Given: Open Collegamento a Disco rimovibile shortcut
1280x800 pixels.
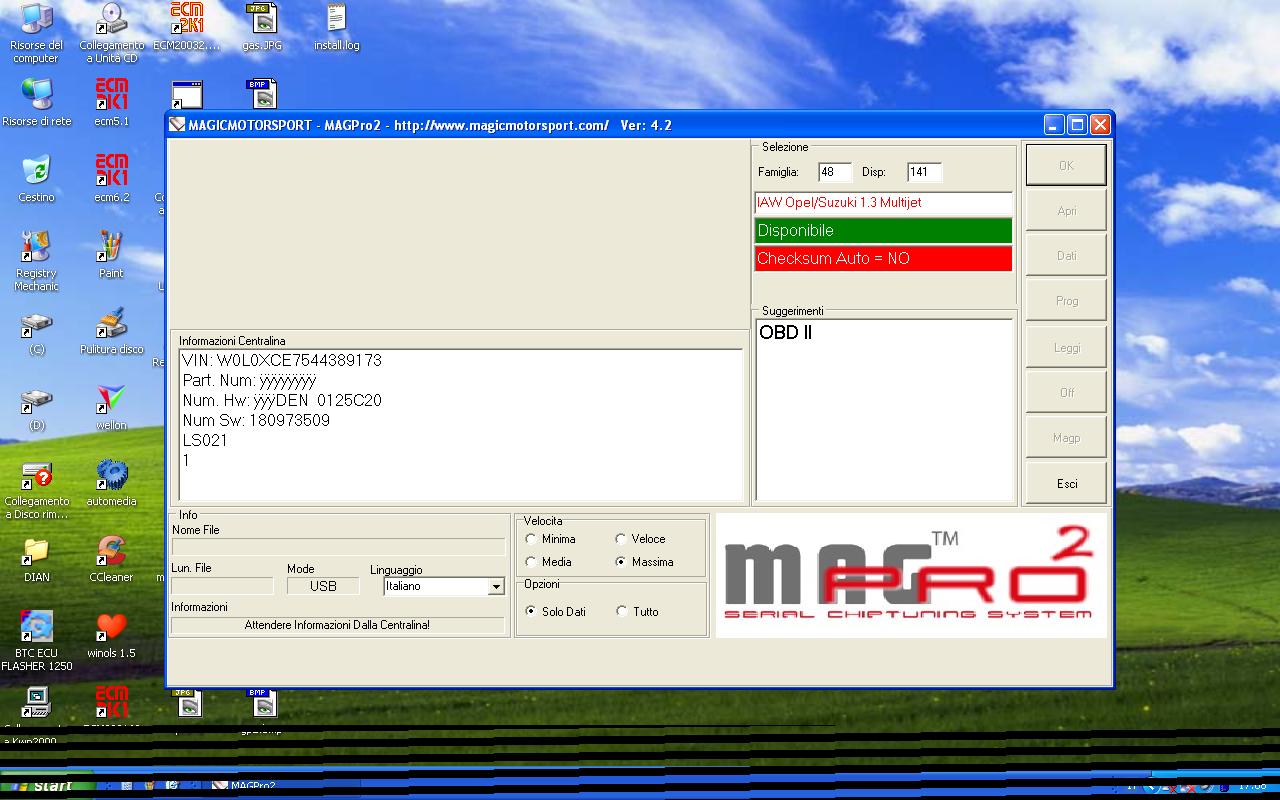Looking at the screenshot, I should (36, 490).
